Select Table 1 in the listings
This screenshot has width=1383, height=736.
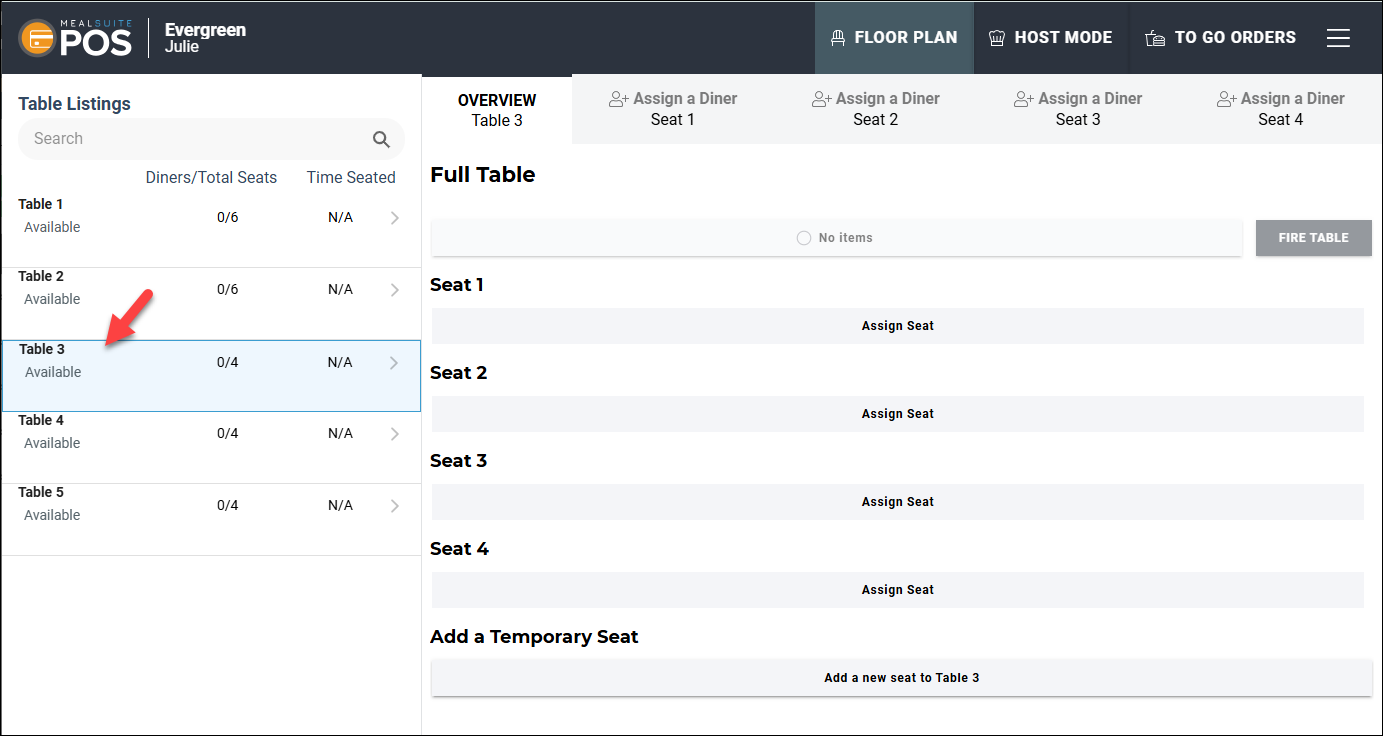point(211,231)
